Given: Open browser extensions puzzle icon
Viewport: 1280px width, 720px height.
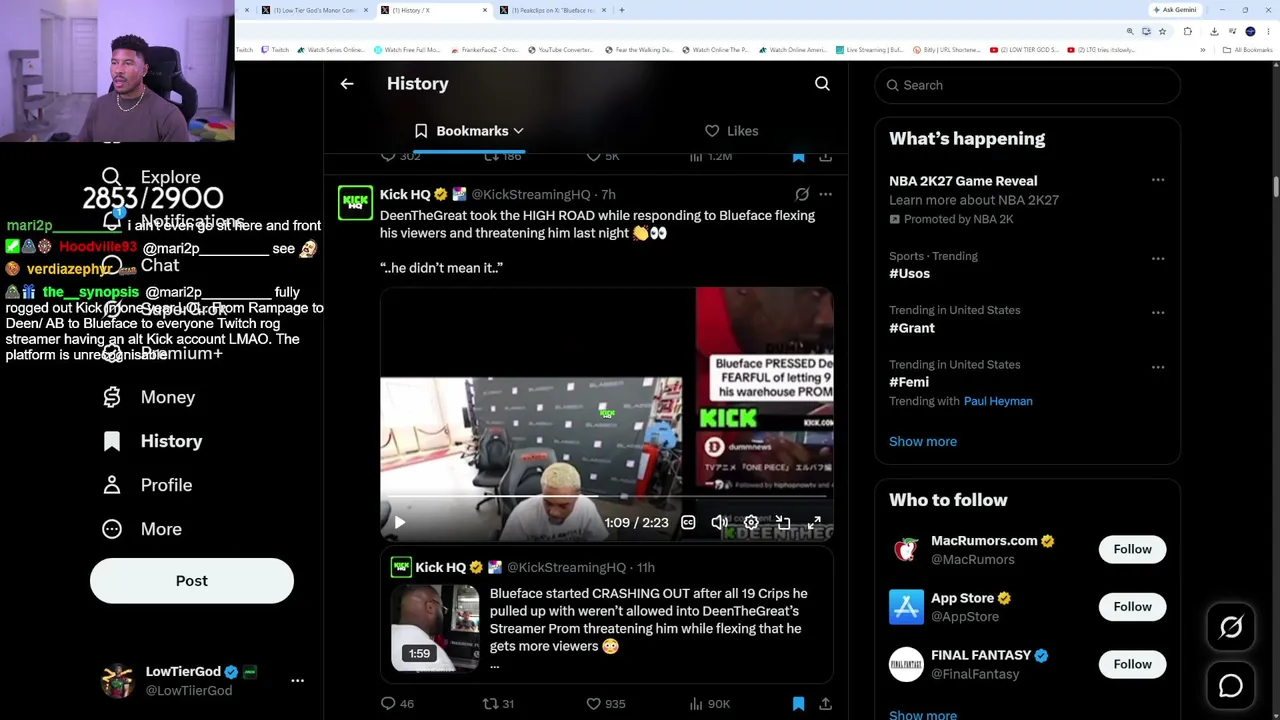Looking at the screenshot, I should [1188, 32].
